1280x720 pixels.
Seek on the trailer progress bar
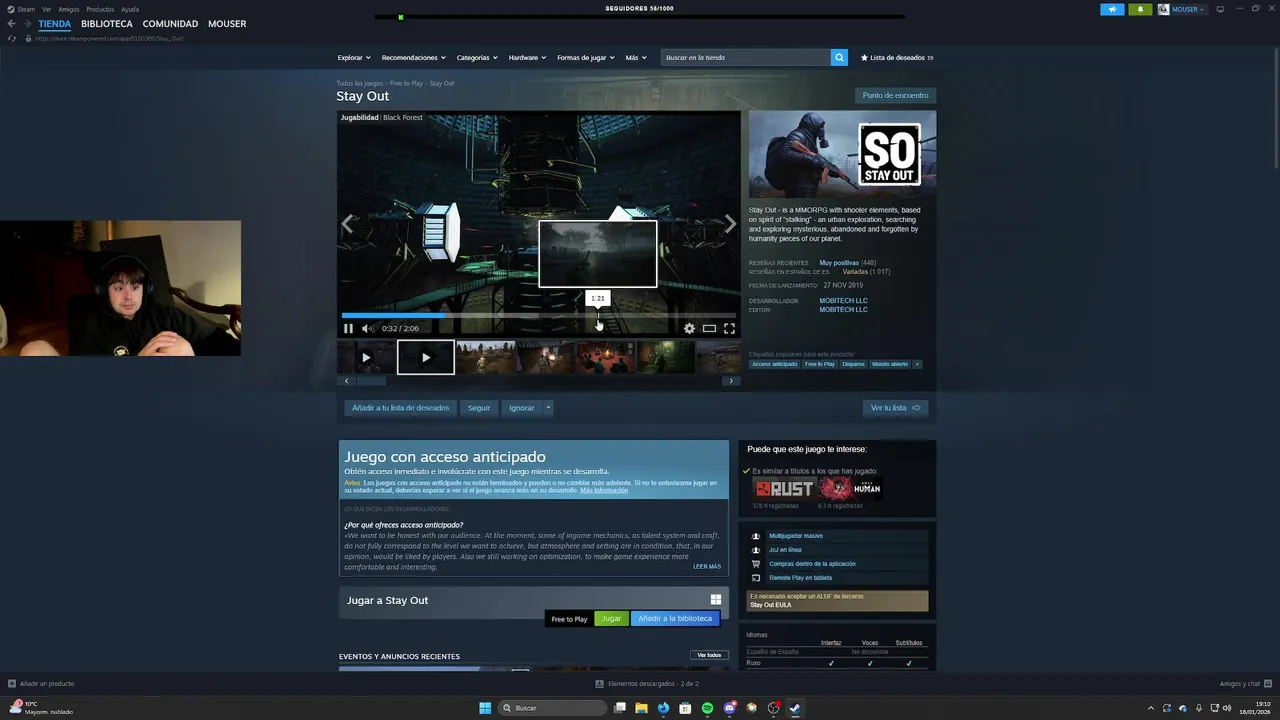tap(538, 315)
